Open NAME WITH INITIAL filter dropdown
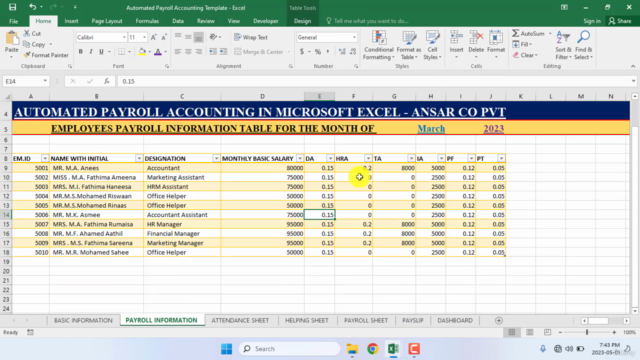This screenshot has height=360, width=640. (x=139, y=158)
